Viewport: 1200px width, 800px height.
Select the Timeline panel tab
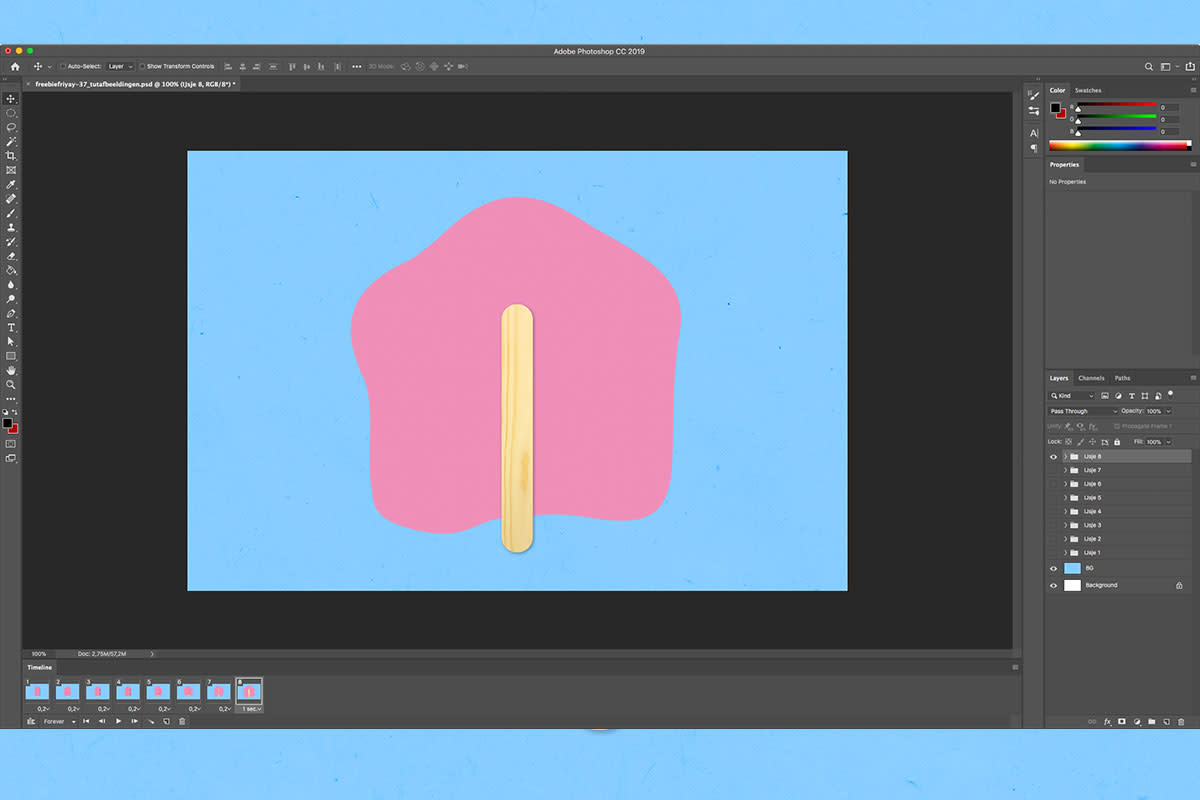(x=39, y=667)
